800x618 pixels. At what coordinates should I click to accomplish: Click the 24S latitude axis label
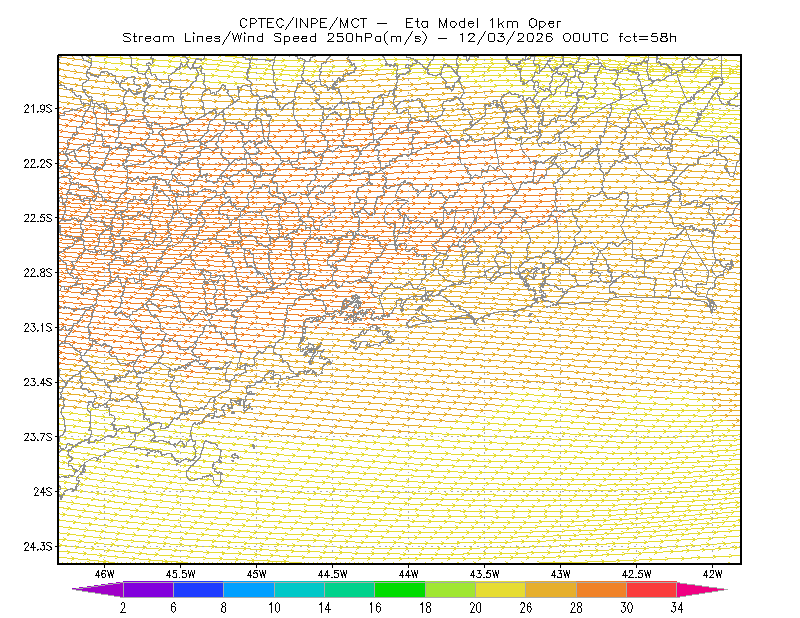pyautogui.click(x=43, y=491)
